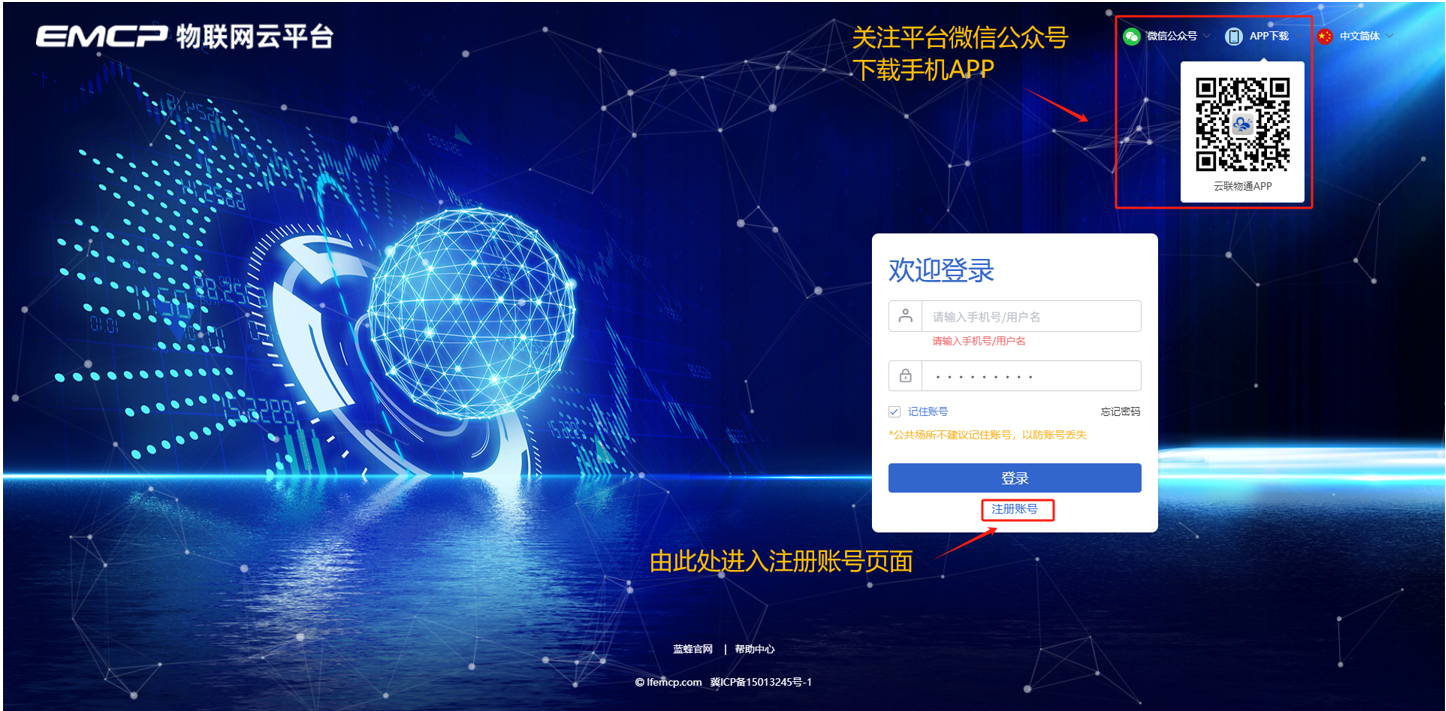Click the 手机号/用户名 input field
The image size is (1446, 711).
pyautogui.click(x=1031, y=316)
